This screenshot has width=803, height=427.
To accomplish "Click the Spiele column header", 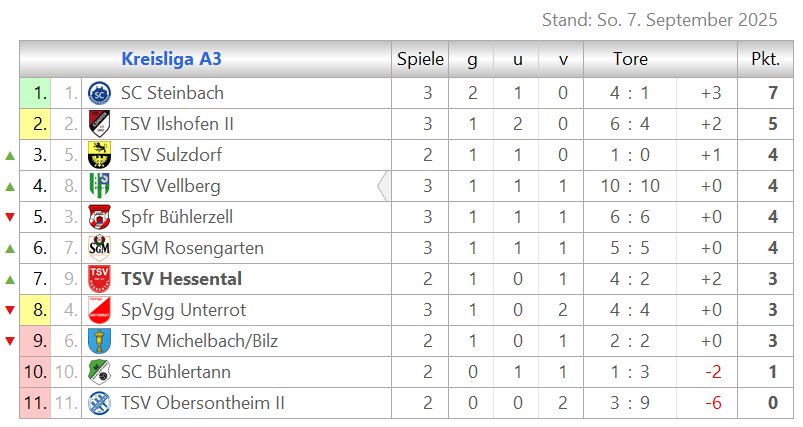I will (420, 59).
